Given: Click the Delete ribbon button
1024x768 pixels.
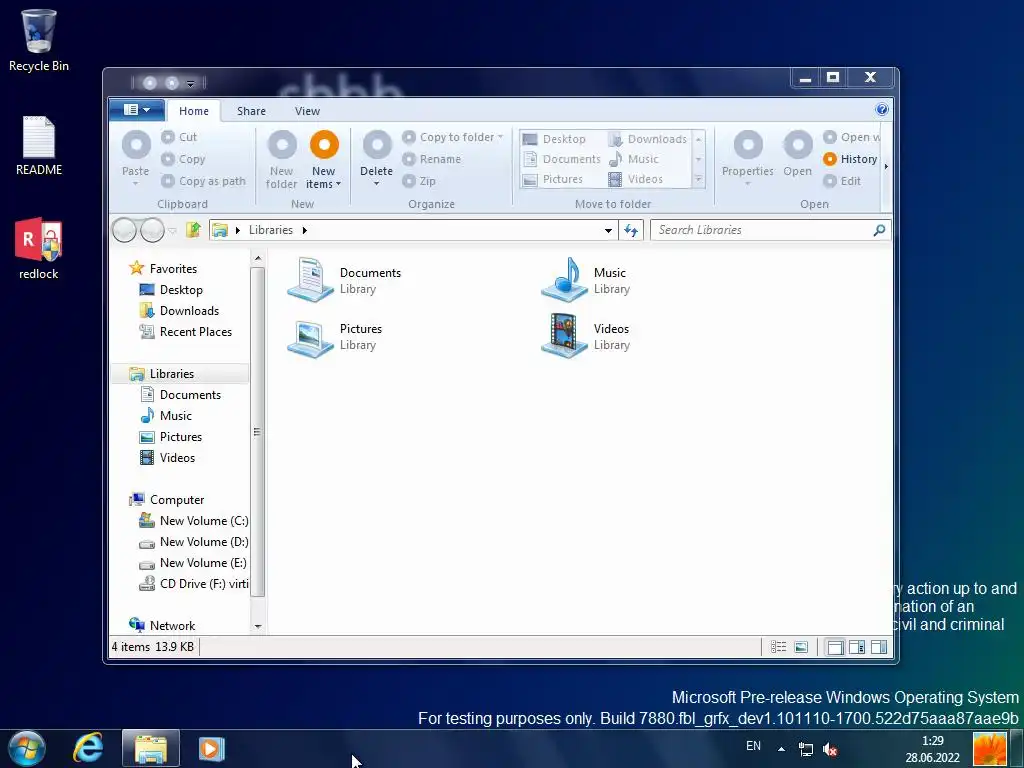Looking at the screenshot, I should tap(377, 159).
